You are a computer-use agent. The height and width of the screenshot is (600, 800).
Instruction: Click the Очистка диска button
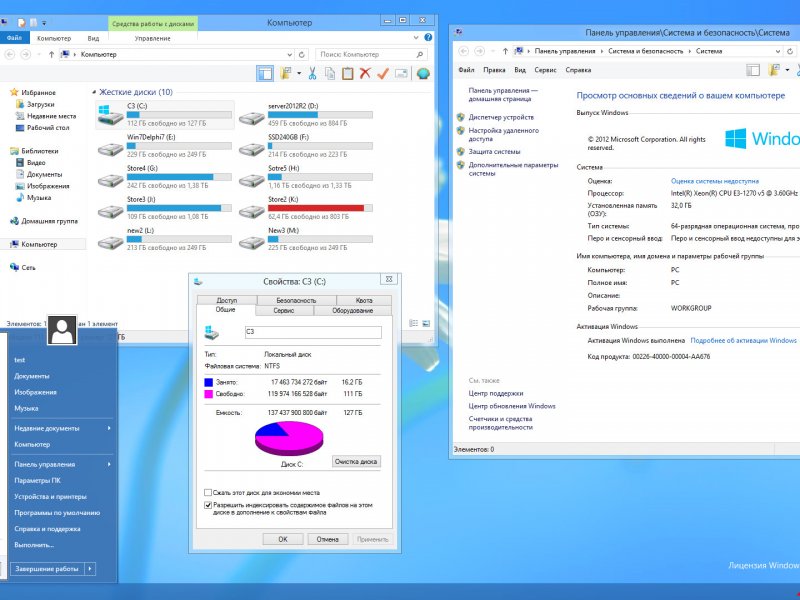click(356, 461)
